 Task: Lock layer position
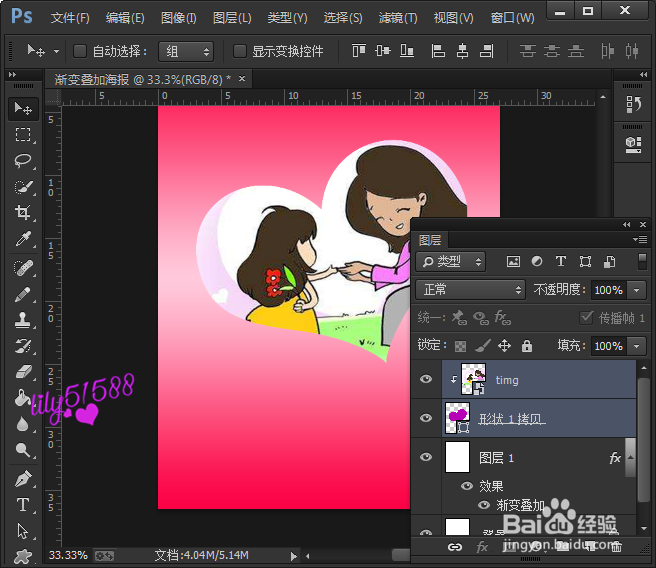click(505, 346)
